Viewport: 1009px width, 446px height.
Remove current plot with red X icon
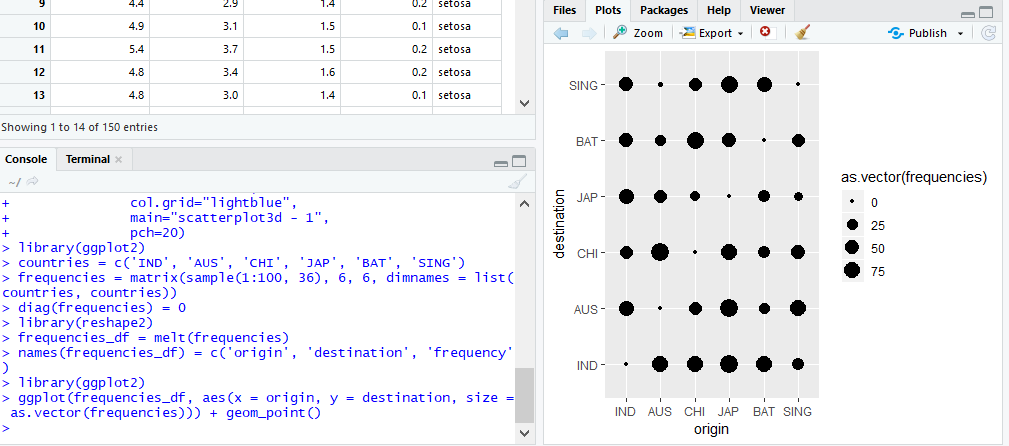764,32
